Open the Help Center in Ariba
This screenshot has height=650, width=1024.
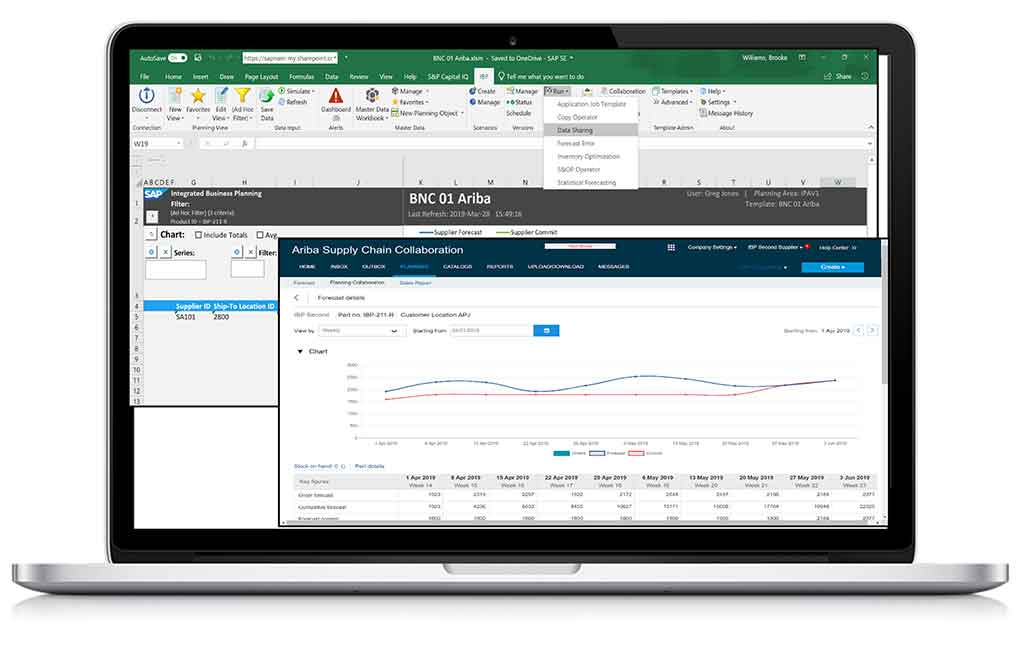coord(837,248)
